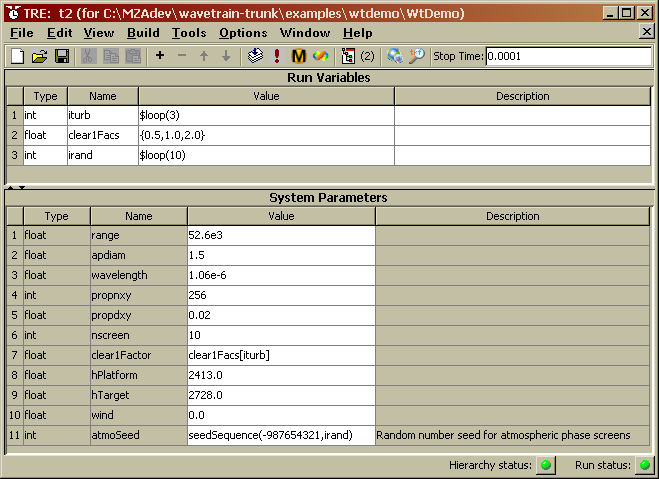Click the Run Variables Type column header
The height and width of the screenshot is (479, 659).
pyautogui.click(x=45, y=96)
